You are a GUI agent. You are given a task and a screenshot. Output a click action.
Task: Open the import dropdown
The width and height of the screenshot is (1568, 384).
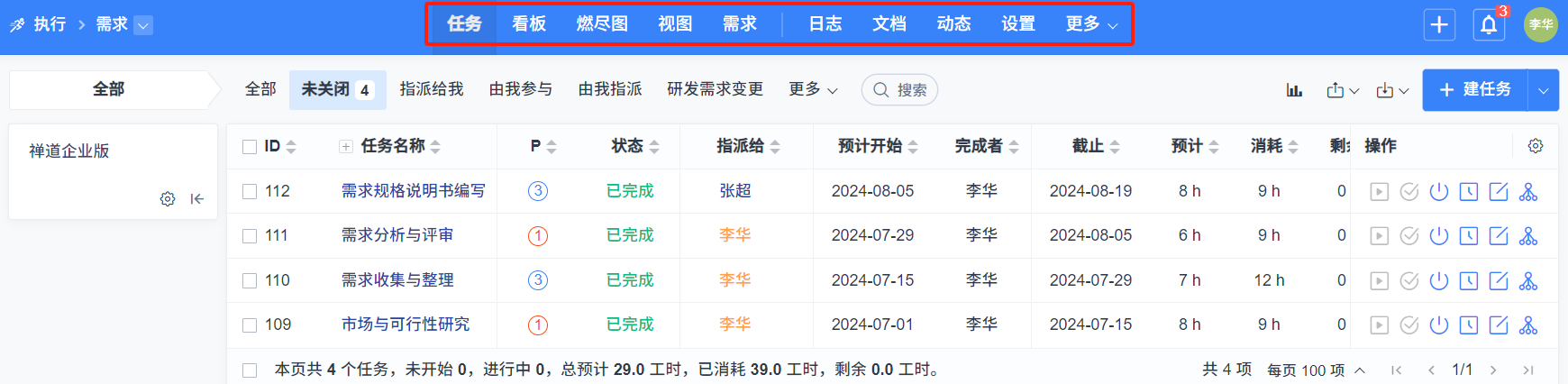click(x=1392, y=90)
